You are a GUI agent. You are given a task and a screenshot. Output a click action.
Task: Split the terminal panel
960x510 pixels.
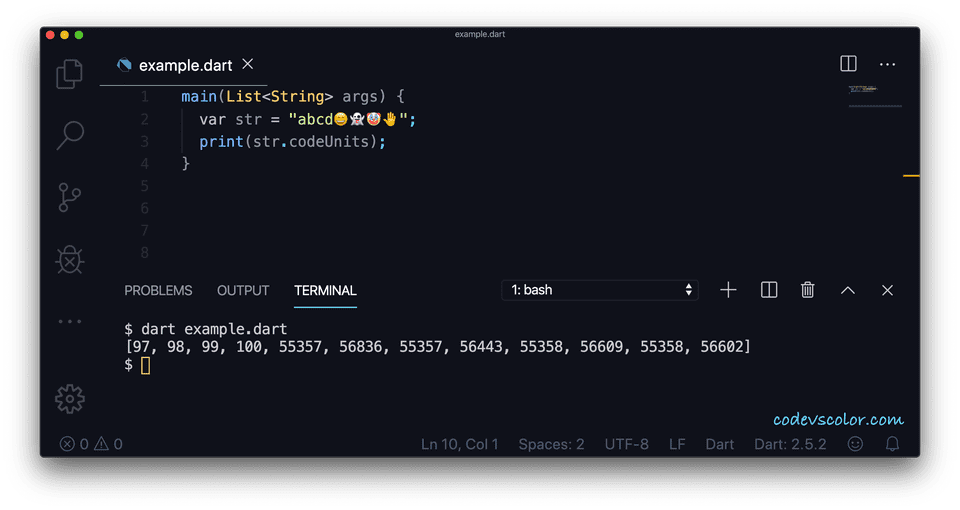[x=769, y=290]
